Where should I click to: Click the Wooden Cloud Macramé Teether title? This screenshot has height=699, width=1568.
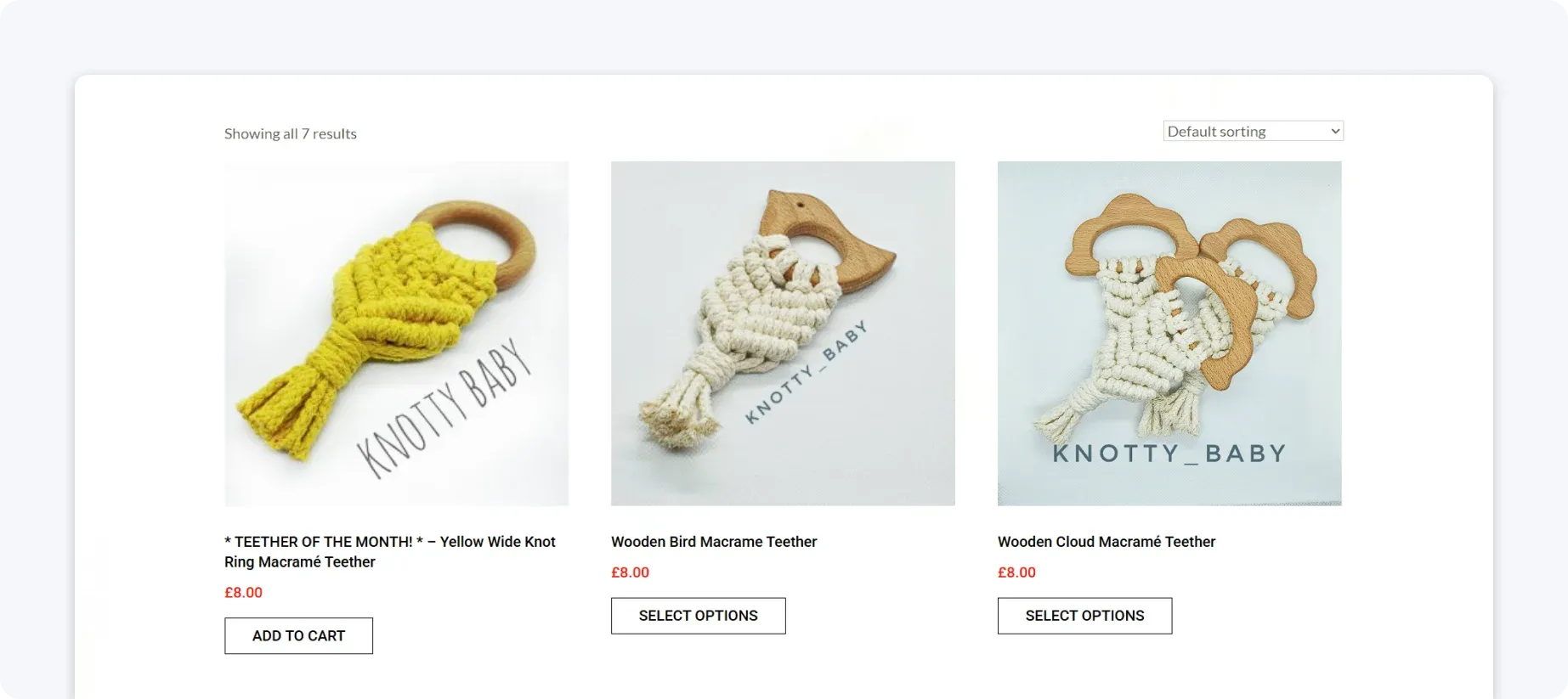tap(1107, 542)
